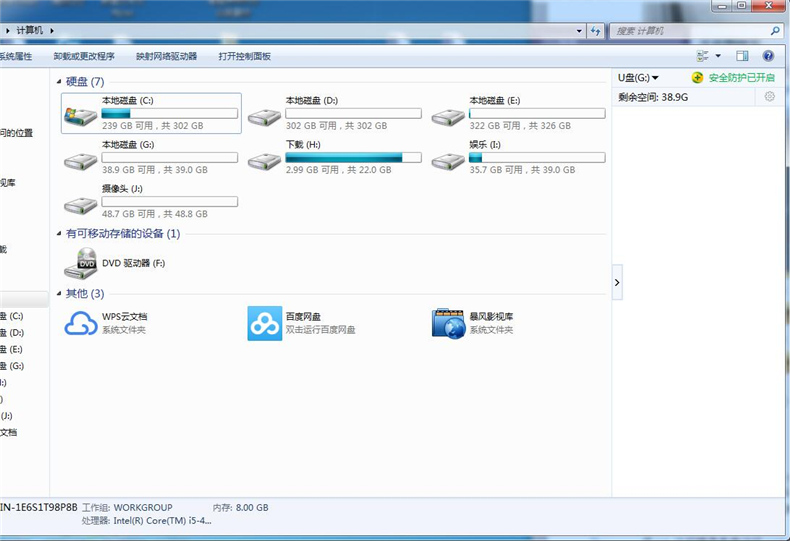Screen dimensions: 790x541
Task: Open 暴风影视库 folder icon
Action: pyautogui.click(x=448, y=323)
